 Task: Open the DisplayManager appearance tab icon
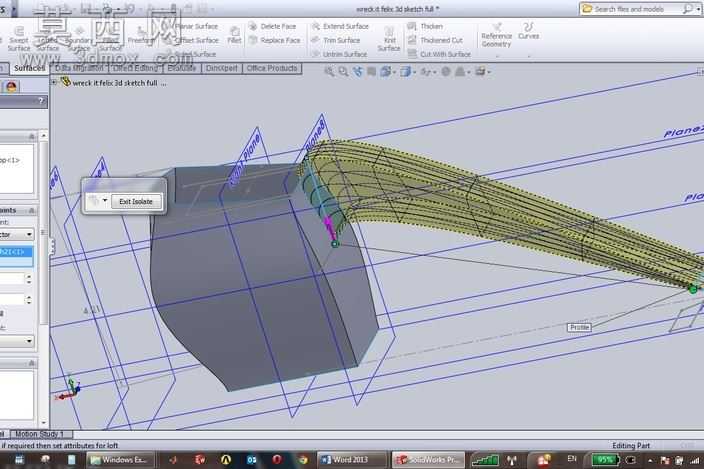pyautogui.click(x=11, y=87)
